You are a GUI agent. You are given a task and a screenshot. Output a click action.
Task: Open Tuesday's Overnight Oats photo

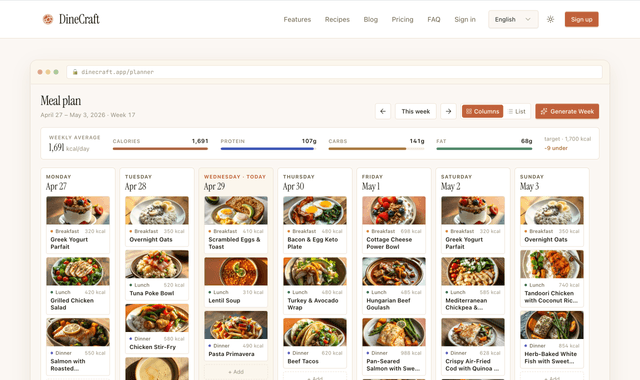157,210
